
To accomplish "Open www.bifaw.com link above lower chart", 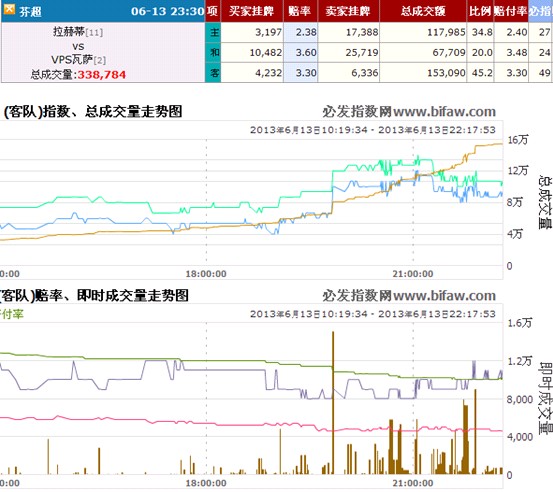I will pos(444,296).
